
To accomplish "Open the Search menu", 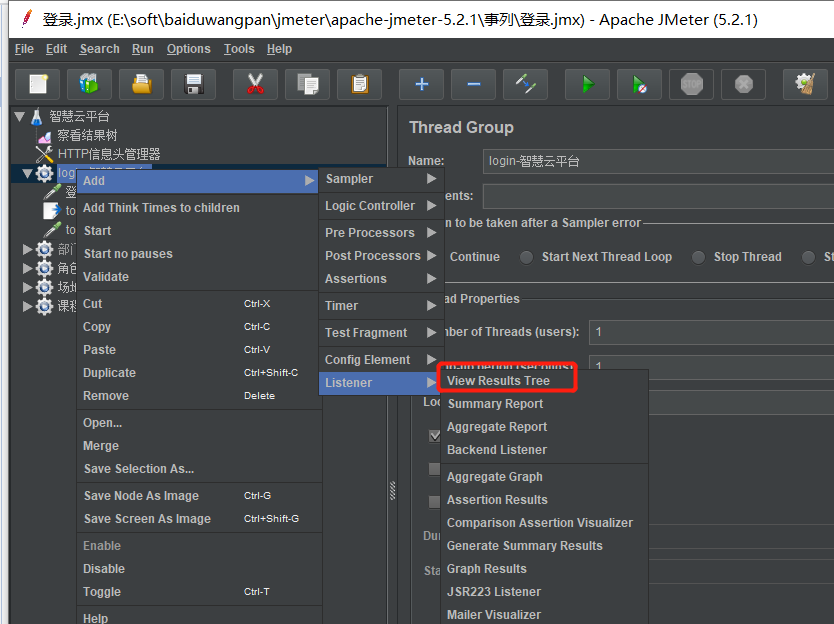I will tap(99, 49).
